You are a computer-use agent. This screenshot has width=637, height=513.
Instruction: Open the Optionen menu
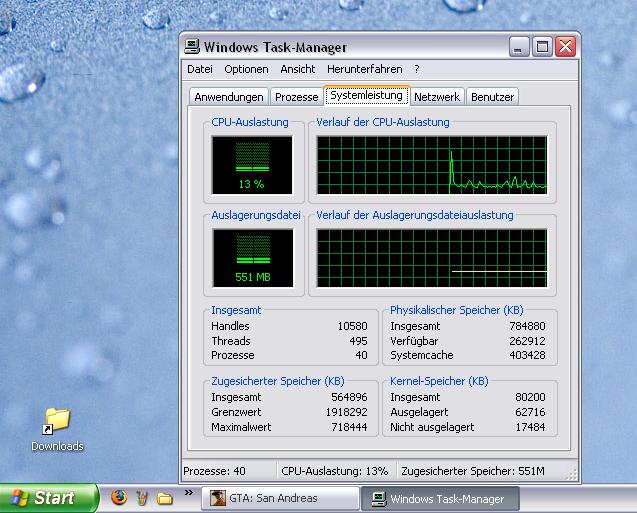click(x=246, y=70)
